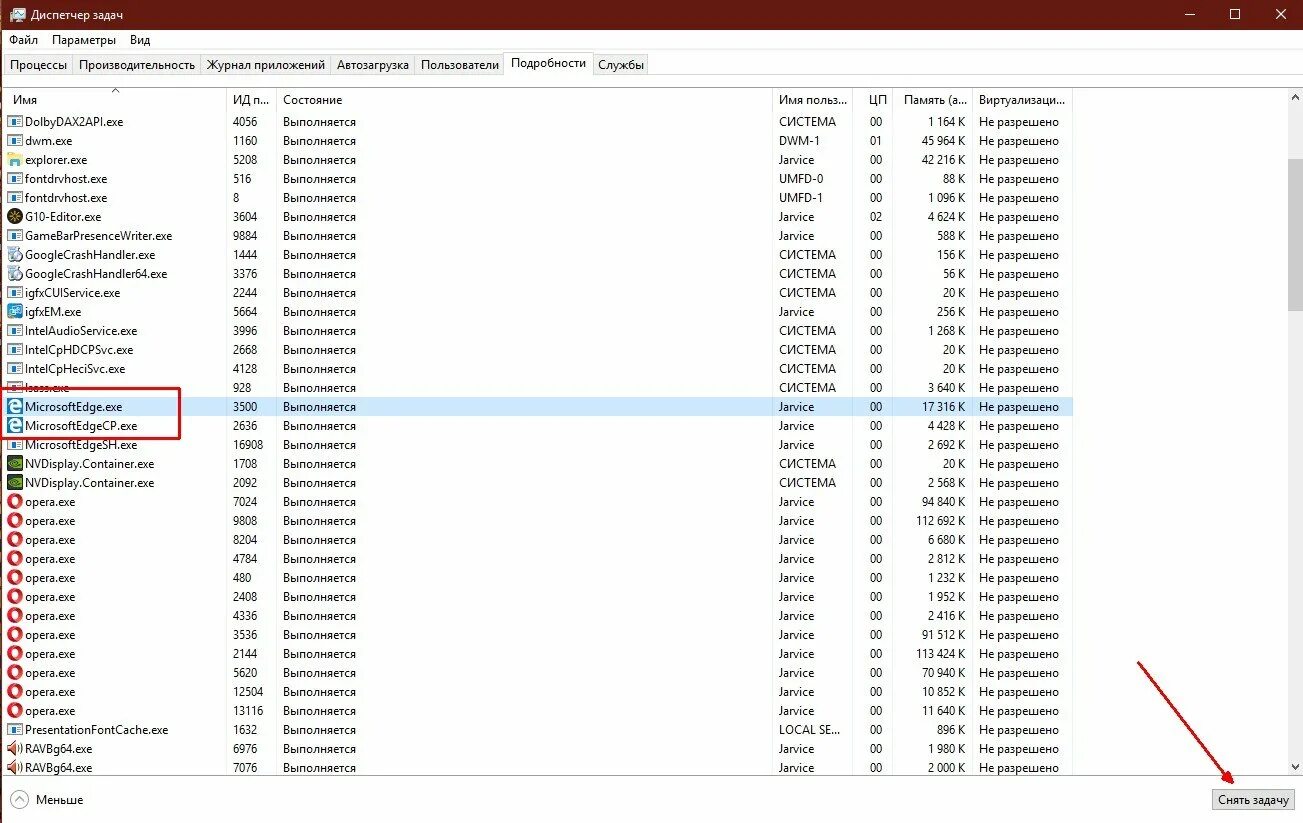Click NVDisplay.Container.exe icon with PID 2092
This screenshot has height=823, width=1303.
(x=15, y=483)
